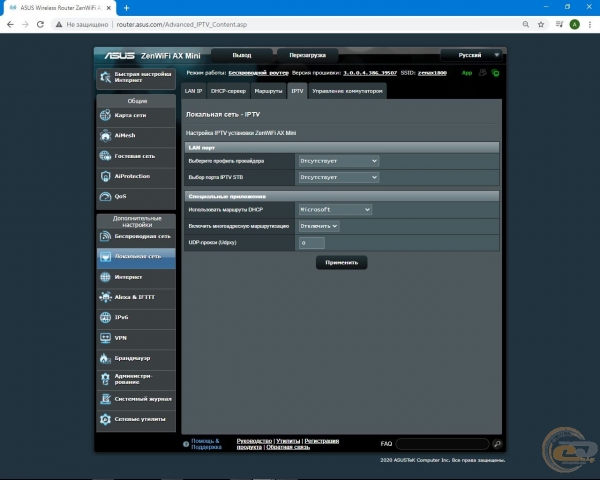Switch to the DHCP-сервер tab

(x=228, y=91)
